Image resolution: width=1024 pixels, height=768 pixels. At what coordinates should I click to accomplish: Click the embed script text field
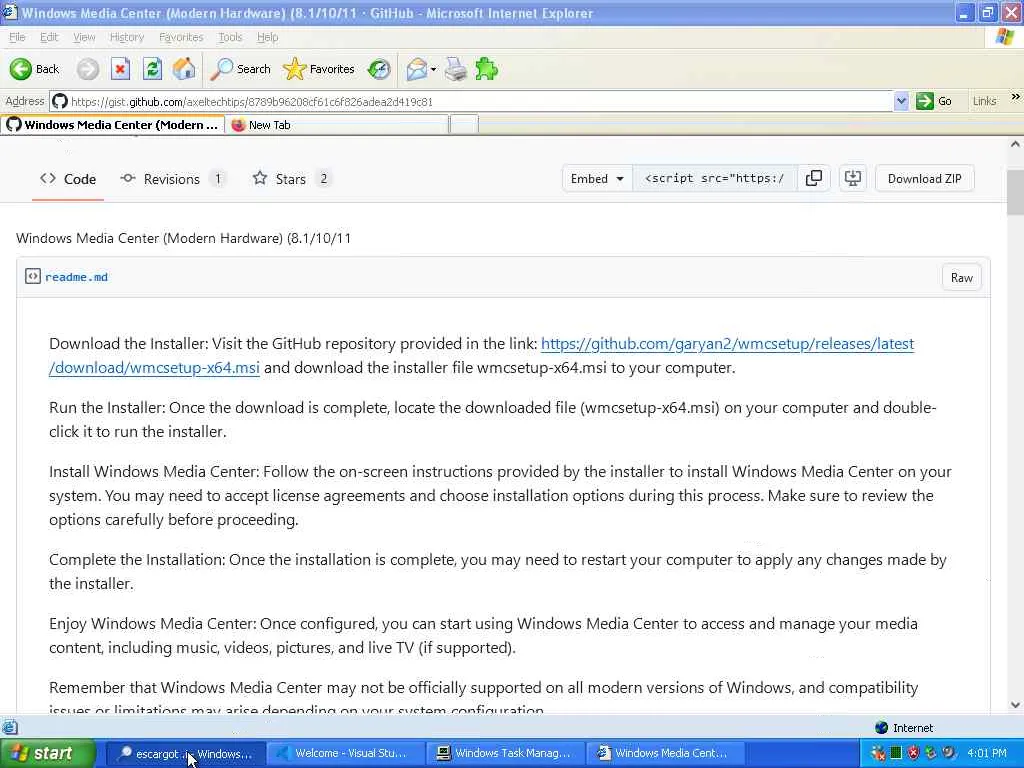coord(714,178)
